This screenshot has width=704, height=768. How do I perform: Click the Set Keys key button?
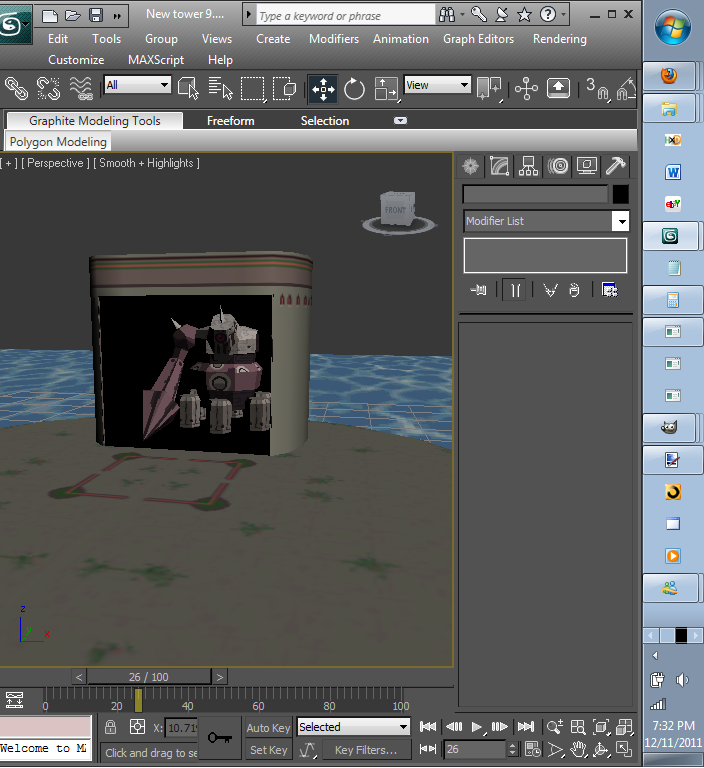pos(220,738)
